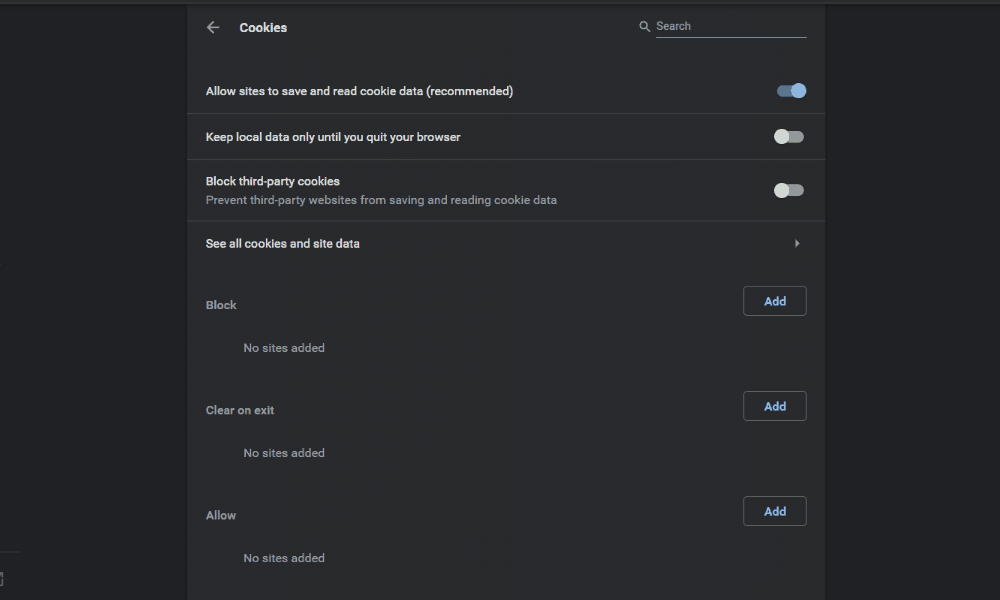
Task: Focus the Search settings field
Action: click(731, 26)
